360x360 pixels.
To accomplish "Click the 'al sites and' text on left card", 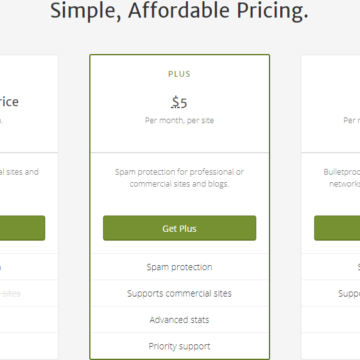I will coord(19,172).
